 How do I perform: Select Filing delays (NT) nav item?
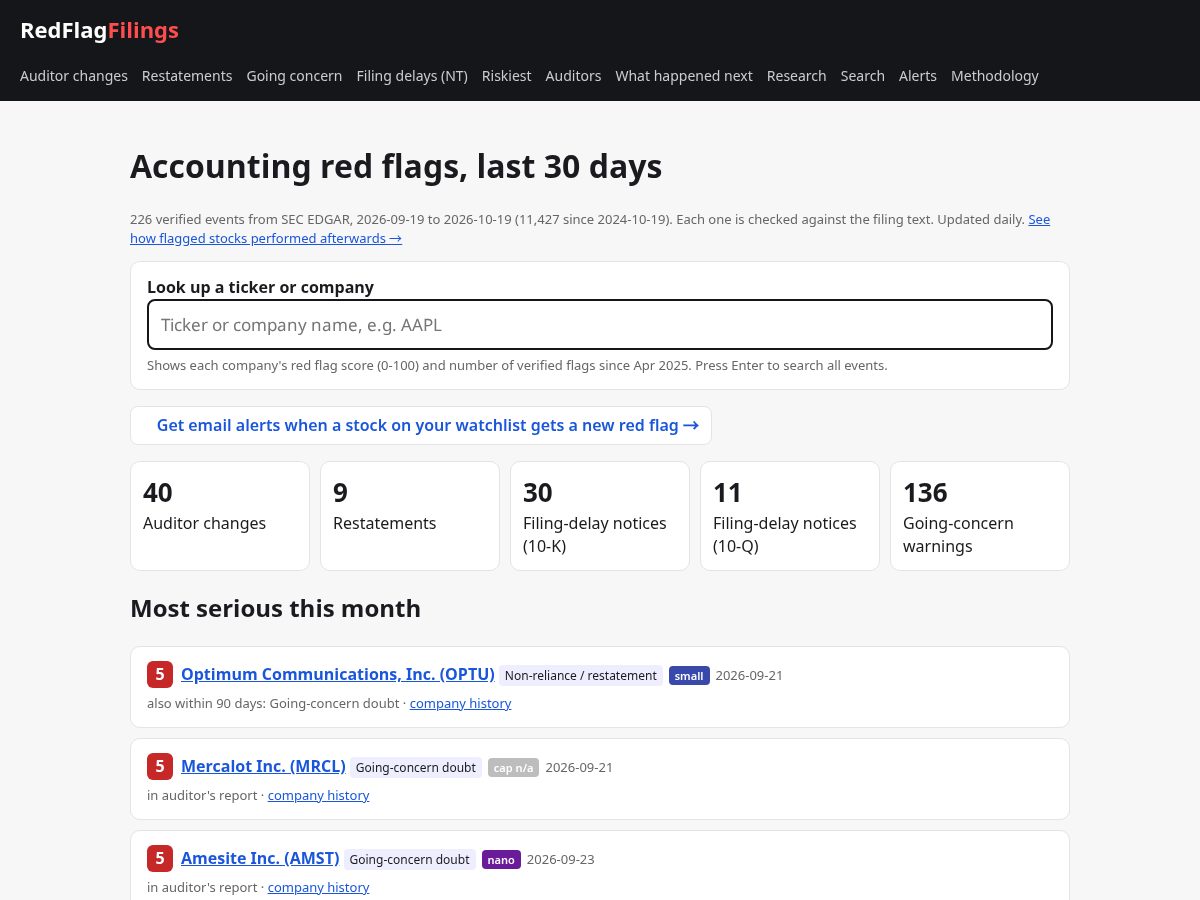412,76
